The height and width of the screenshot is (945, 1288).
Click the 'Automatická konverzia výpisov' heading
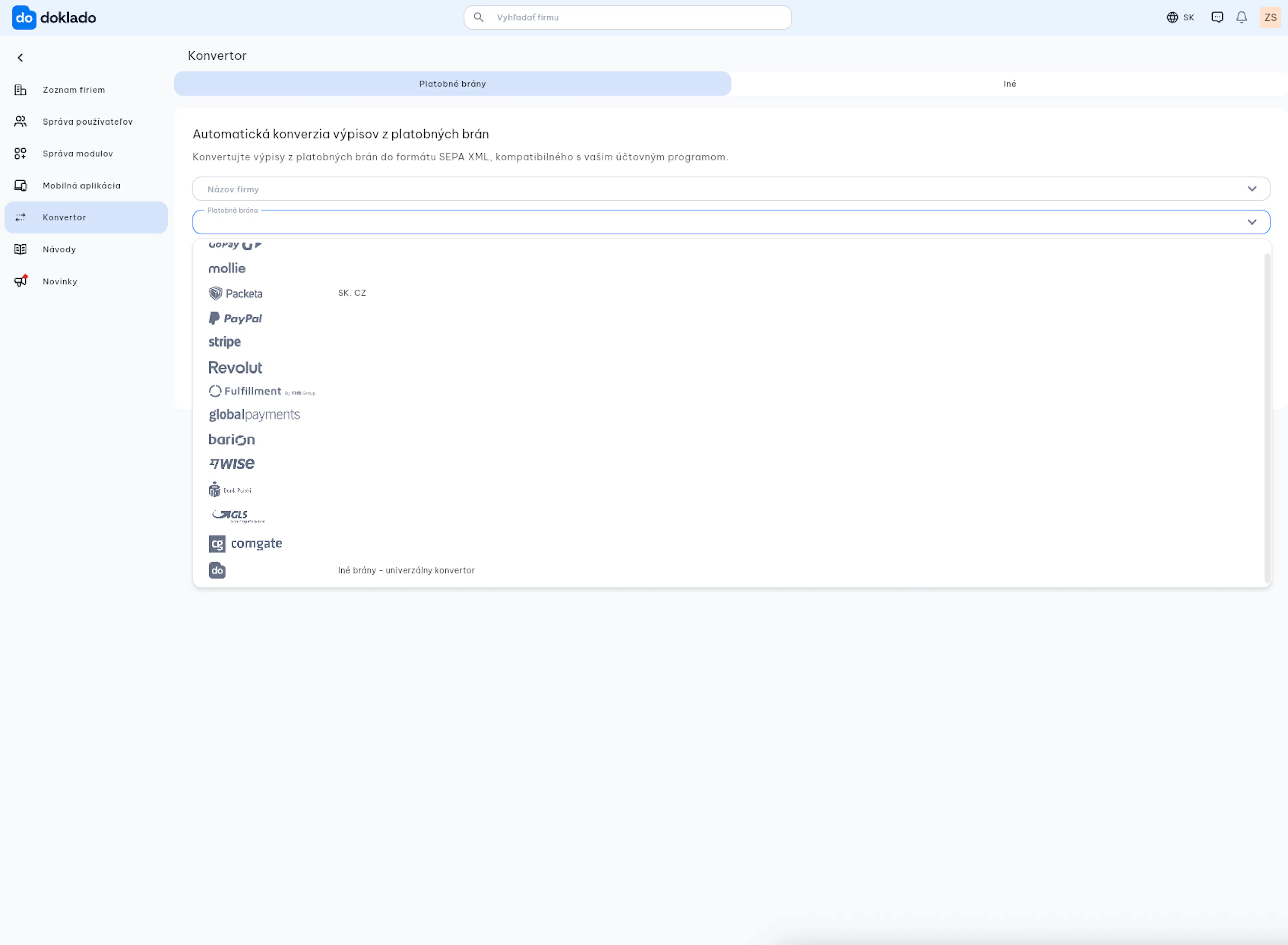(x=341, y=134)
